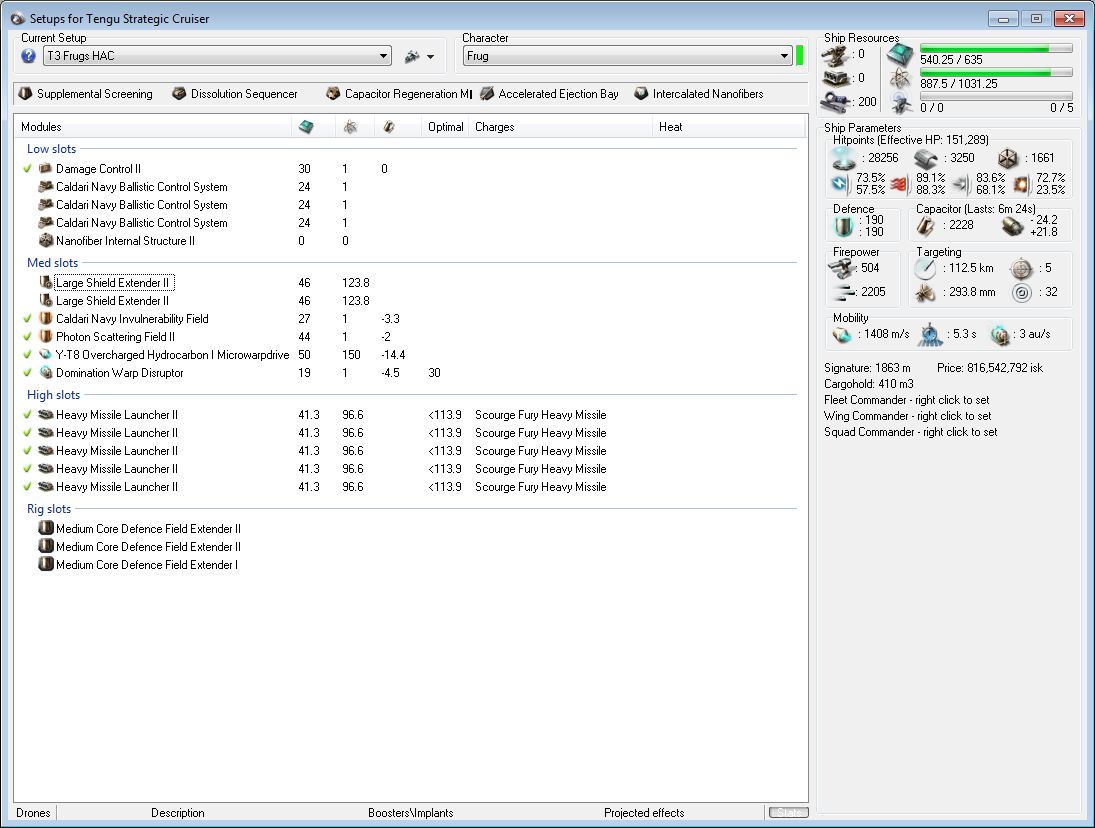Click the green character skill status indicator
This screenshot has height=828, width=1095.
click(x=800, y=55)
